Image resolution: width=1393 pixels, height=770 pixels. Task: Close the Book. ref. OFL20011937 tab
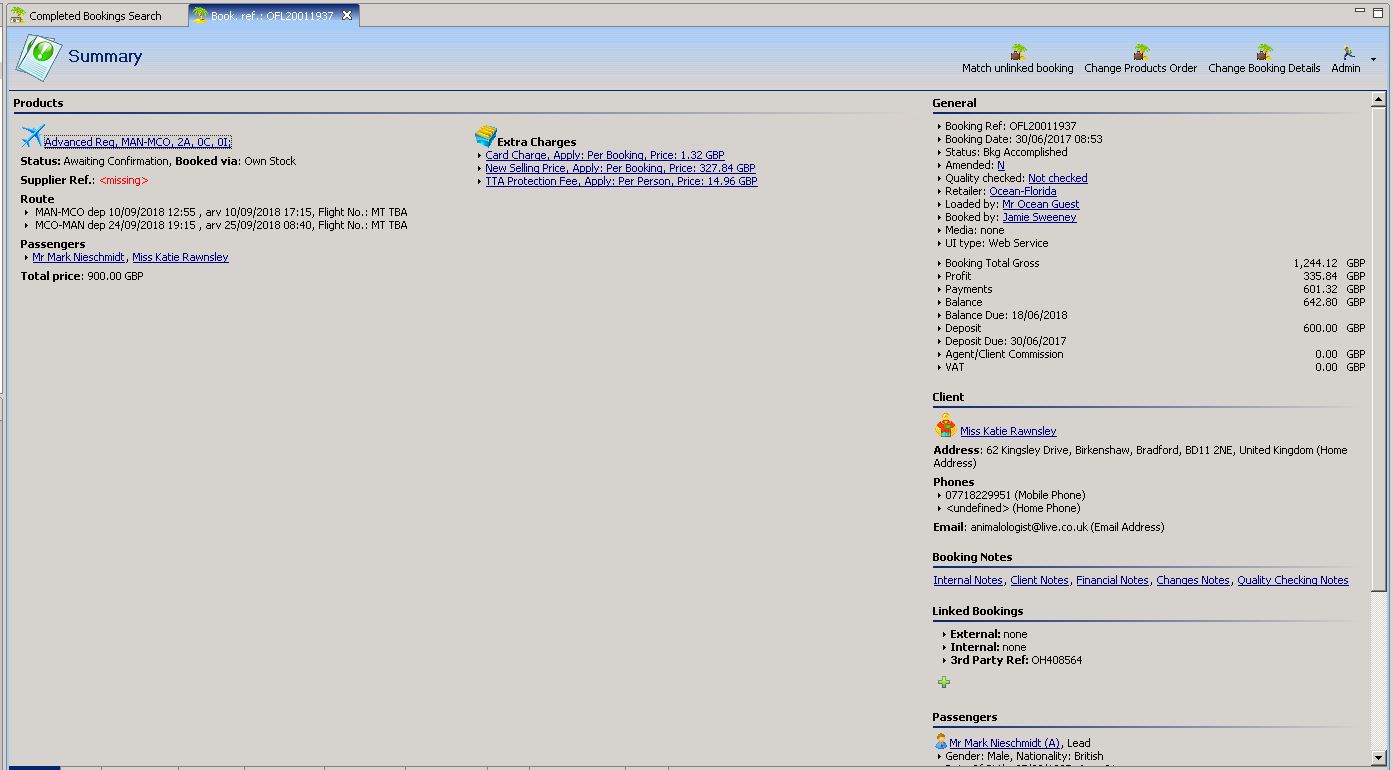click(346, 16)
